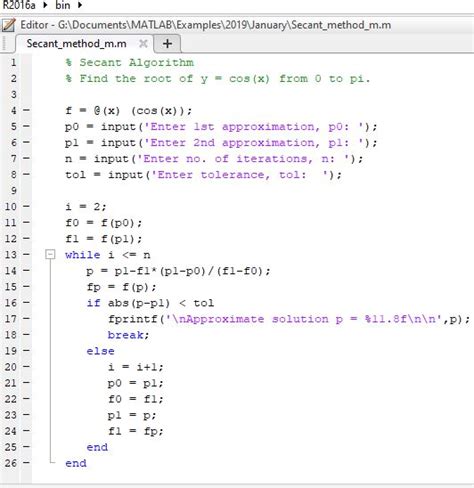Click the 'i = i+1;' statement
474x488 pixels.
coord(136,367)
